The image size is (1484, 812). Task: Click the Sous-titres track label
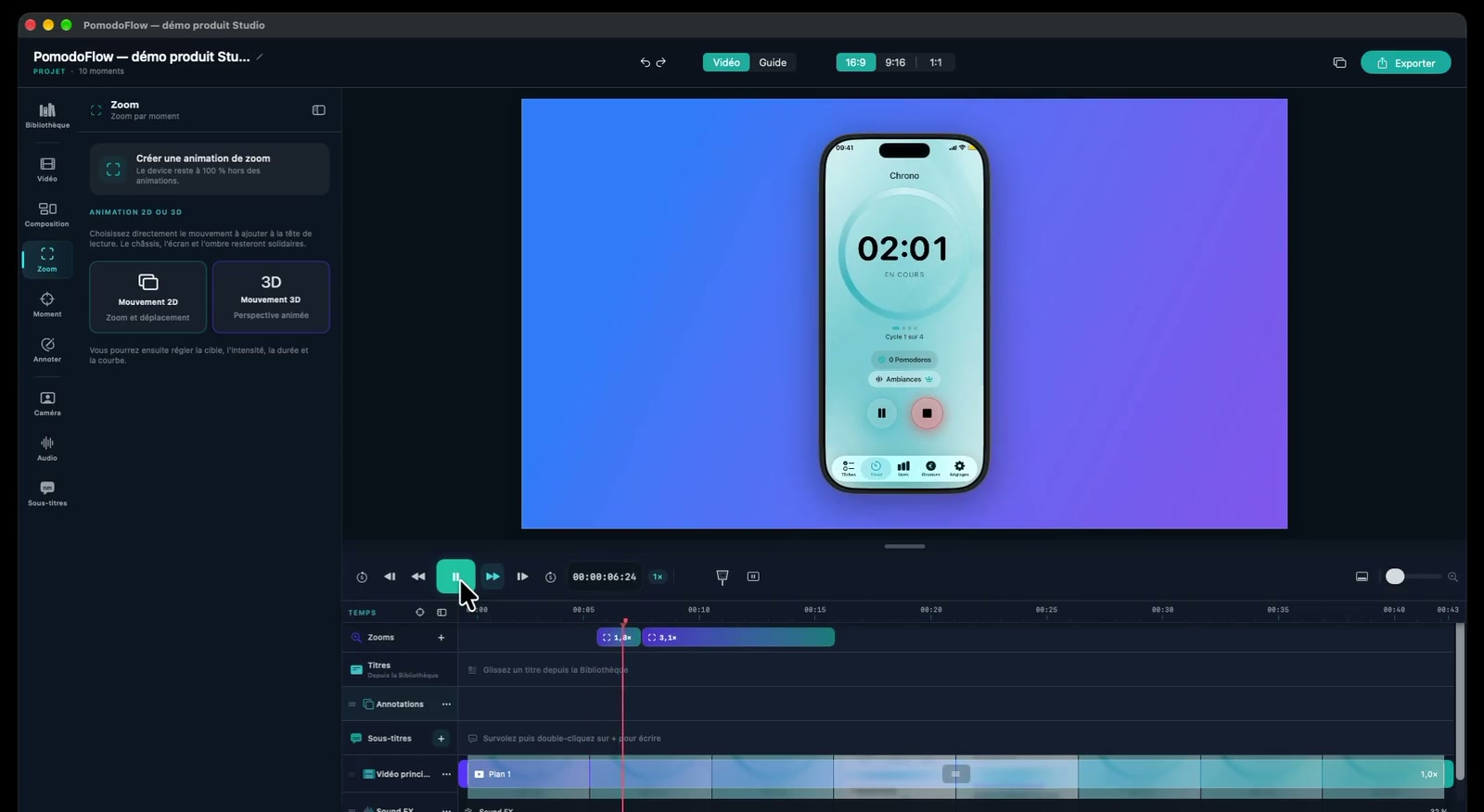click(x=390, y=739)
